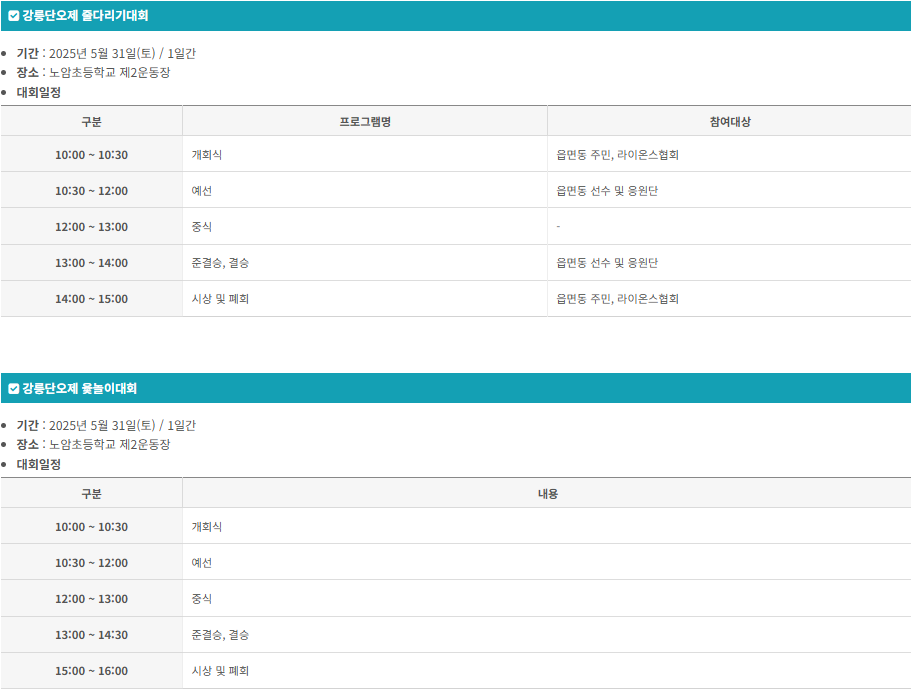
Task: Click the 구분 column header in 윷놀이 table
Action: pyautogui.click(x=91, y=493)
